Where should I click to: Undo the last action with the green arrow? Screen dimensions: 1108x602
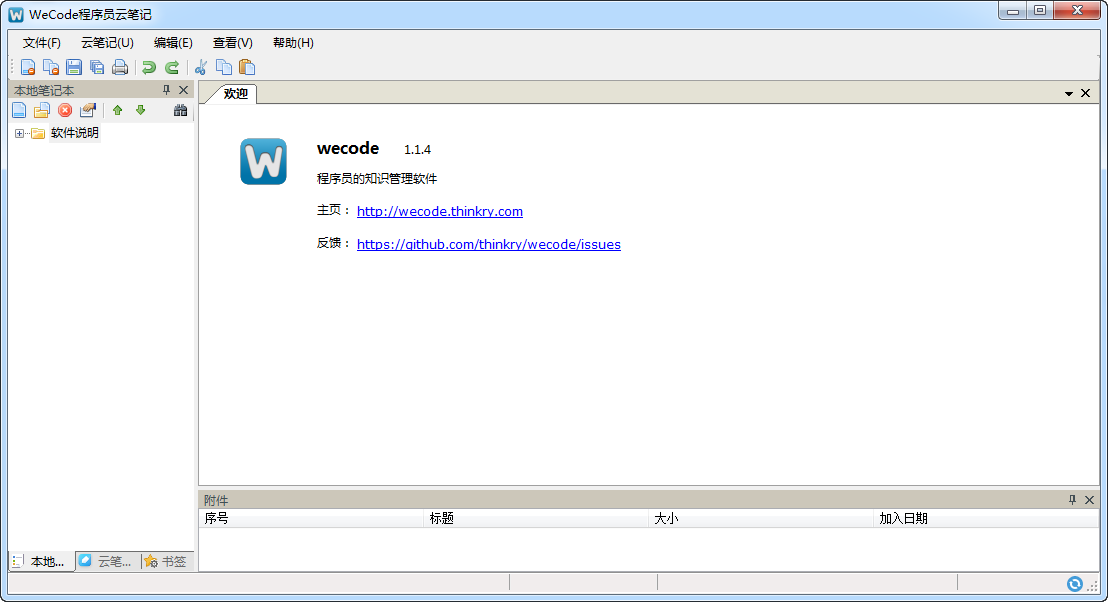[148, 67]
